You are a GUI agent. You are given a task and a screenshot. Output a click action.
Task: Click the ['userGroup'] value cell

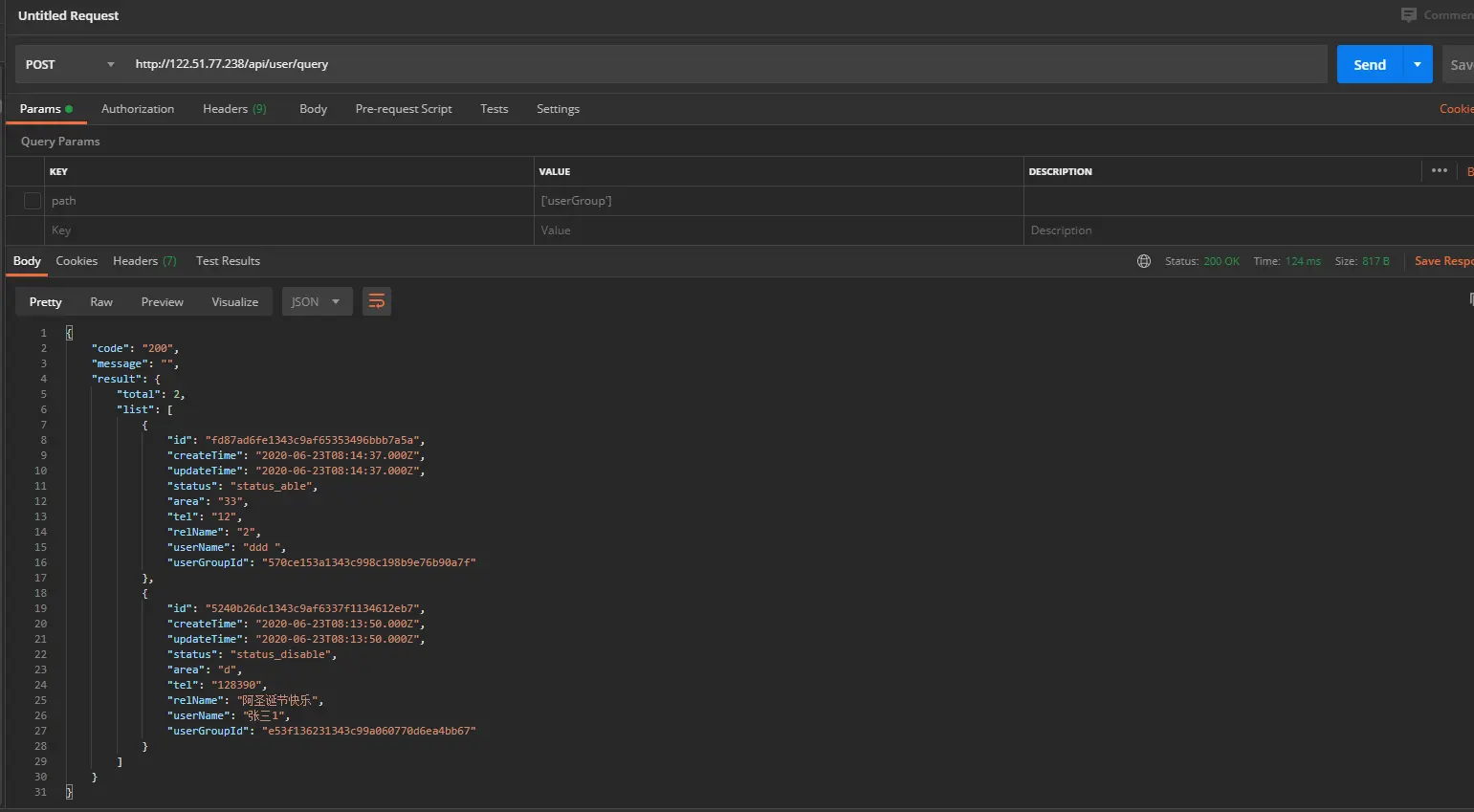point(779,201)
